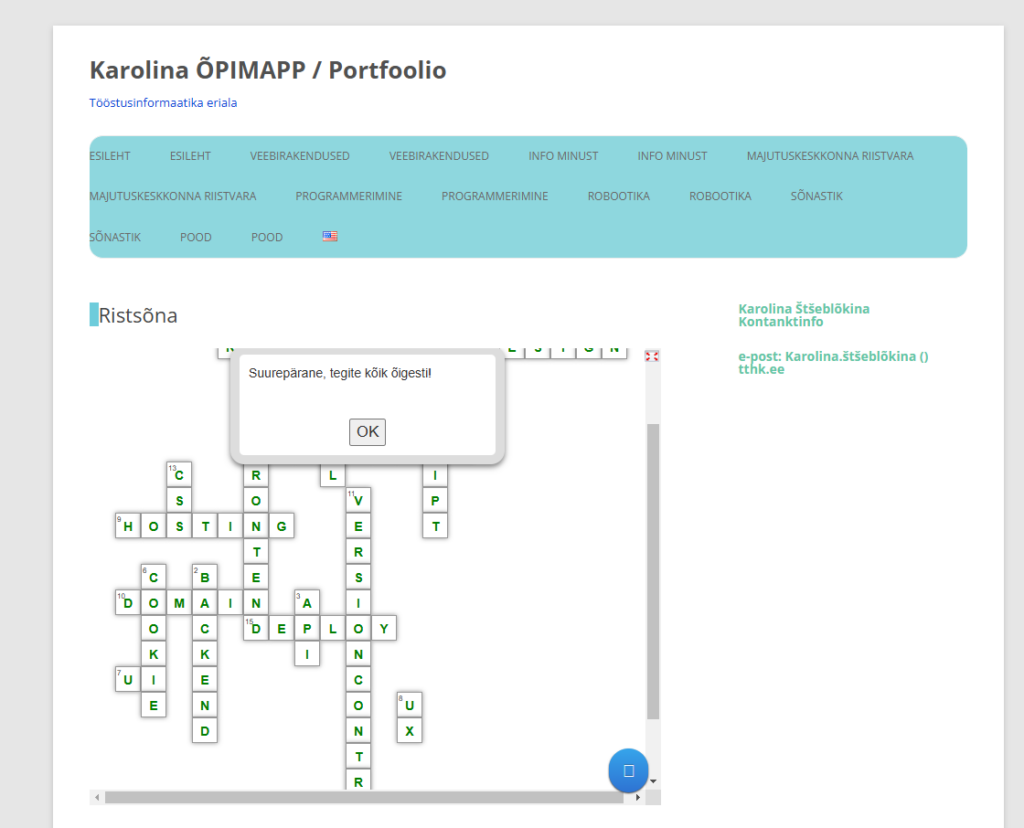
Task: Select cell 15, the D of DEPLOY
Action: pos(256,628)
